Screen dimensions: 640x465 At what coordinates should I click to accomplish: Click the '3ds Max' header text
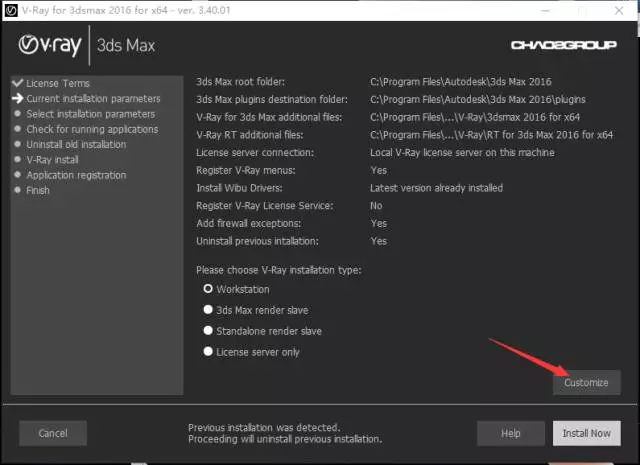tap(126, 45)
